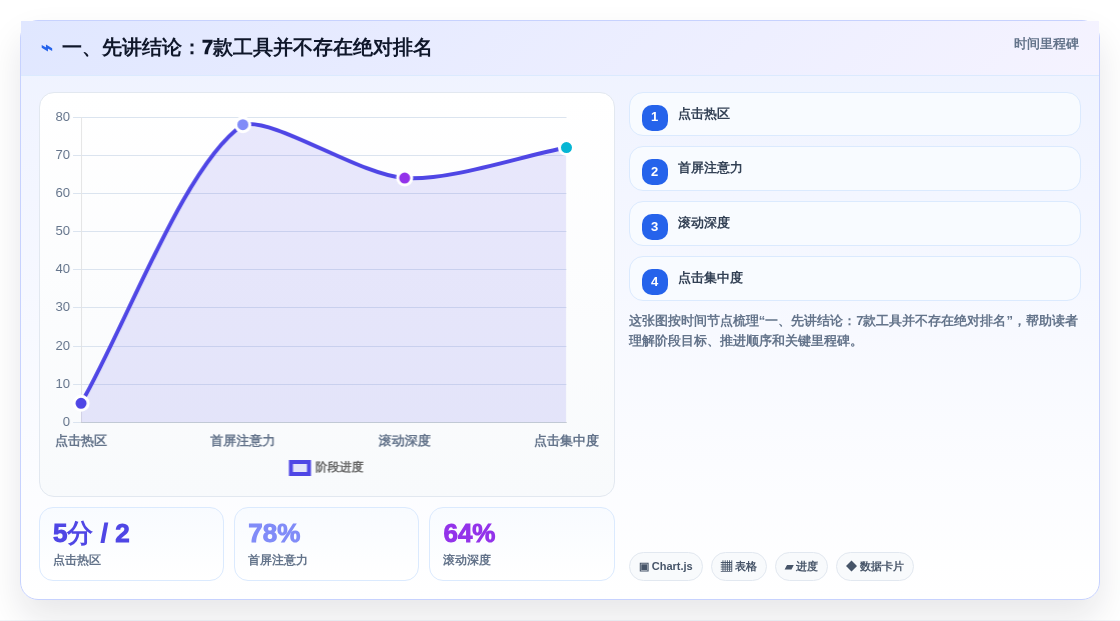Click the purple 滚动深度 data point
This screenshot has height=621, width=1120.
pos(404,178)
